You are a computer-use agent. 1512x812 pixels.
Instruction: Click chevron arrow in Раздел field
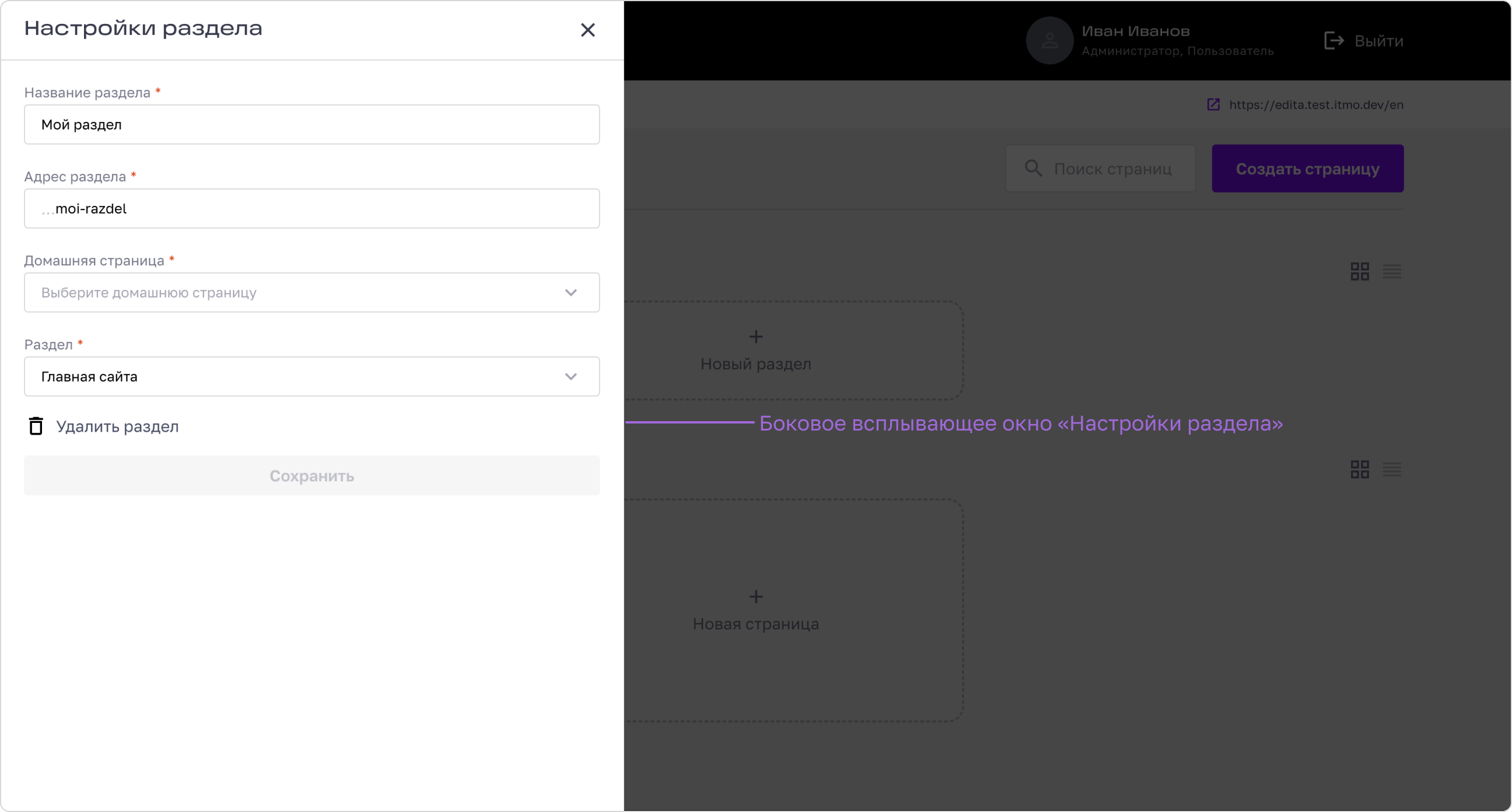[570, 376]
